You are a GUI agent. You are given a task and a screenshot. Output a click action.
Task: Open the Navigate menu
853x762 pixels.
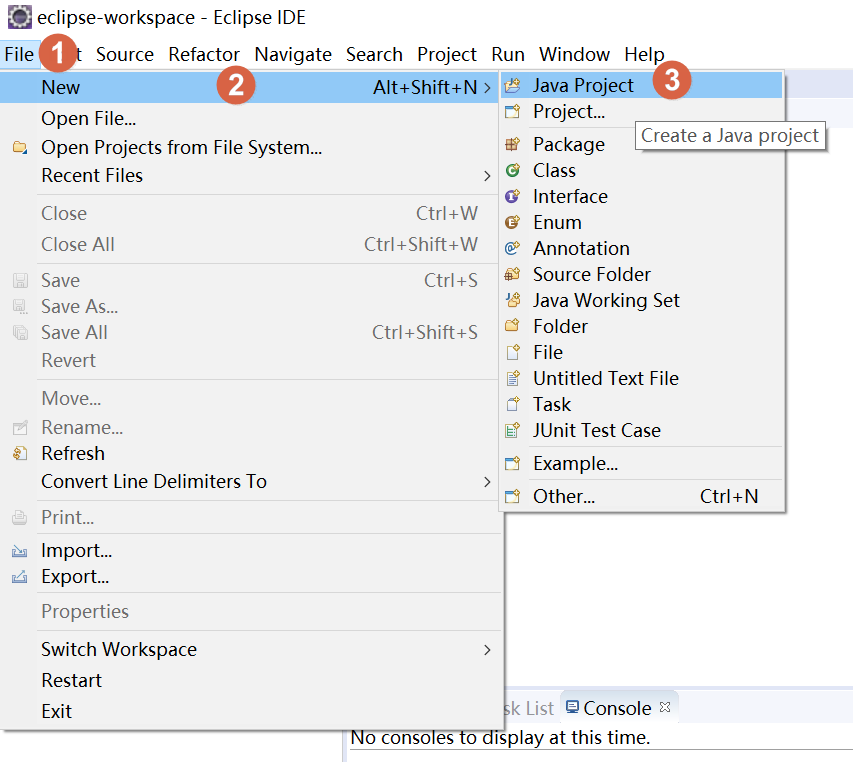293,54
